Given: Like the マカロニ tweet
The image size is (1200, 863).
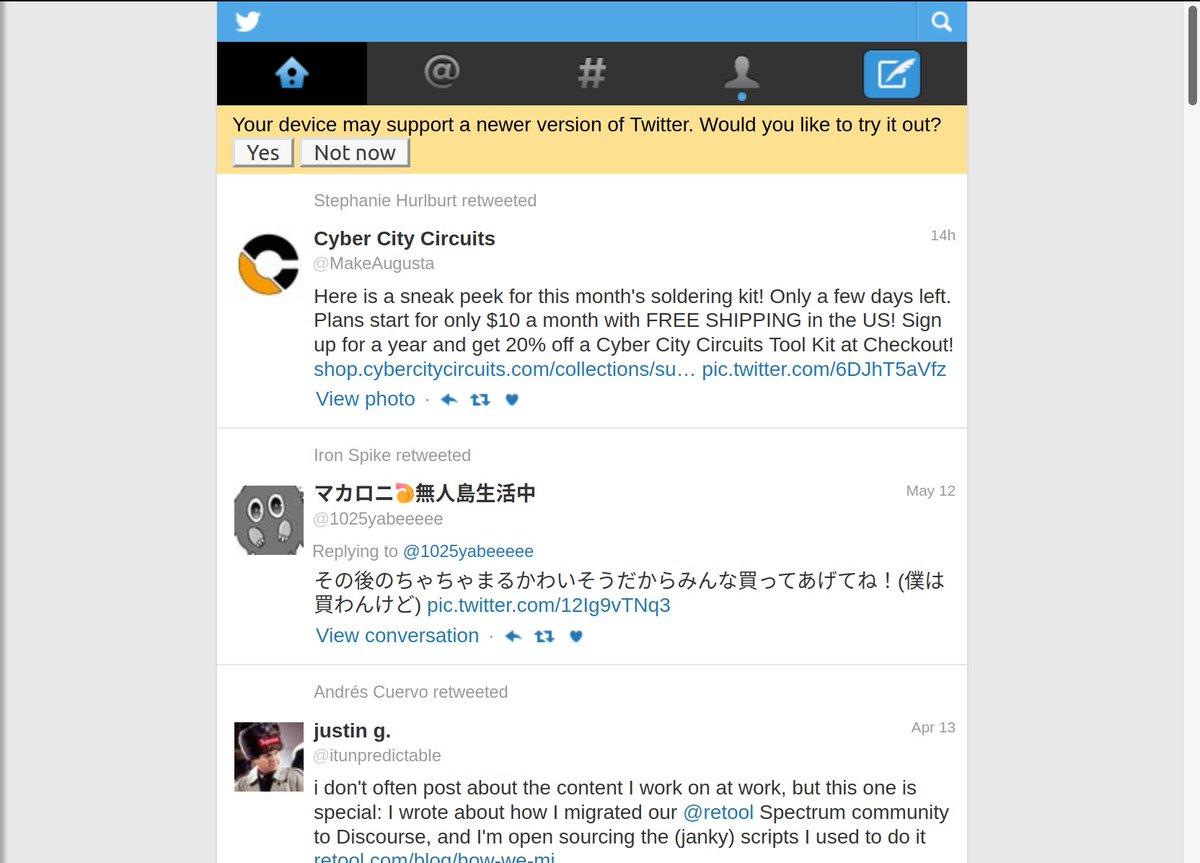Looking at the screenshot, I should pyautogui.click(x=576, y=636).
